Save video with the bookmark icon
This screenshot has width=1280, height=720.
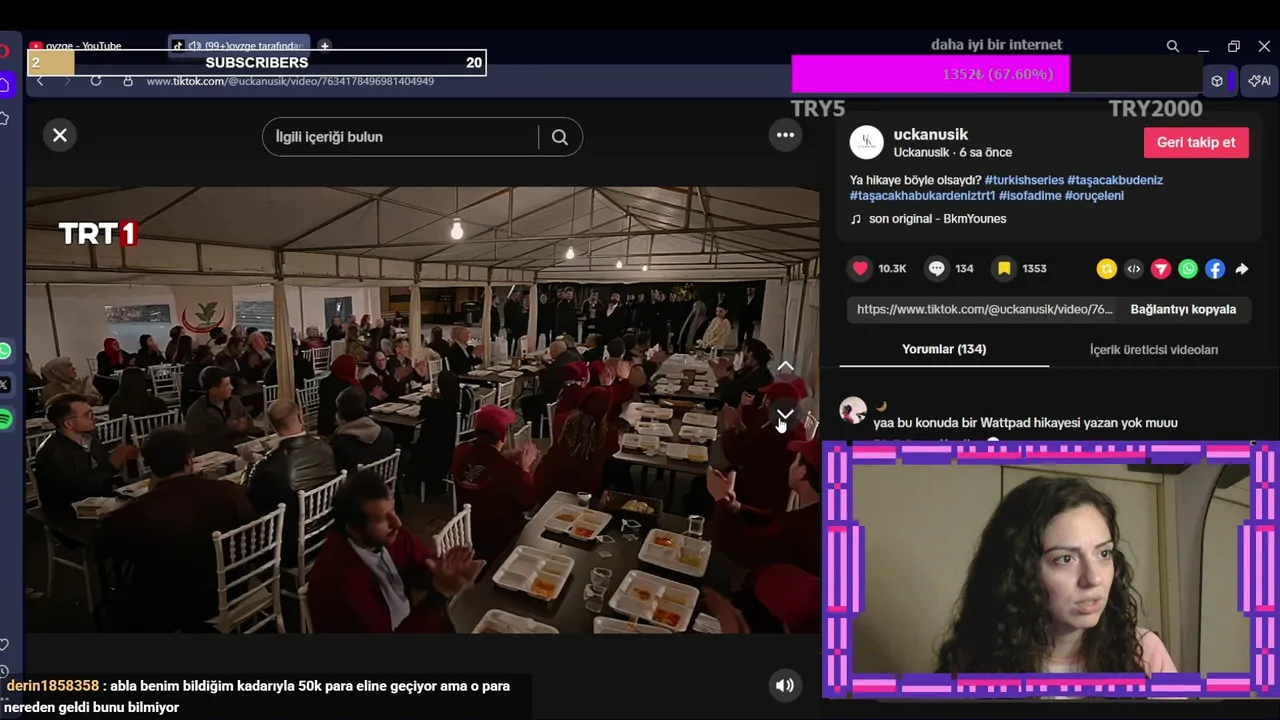pos(1004,268)
